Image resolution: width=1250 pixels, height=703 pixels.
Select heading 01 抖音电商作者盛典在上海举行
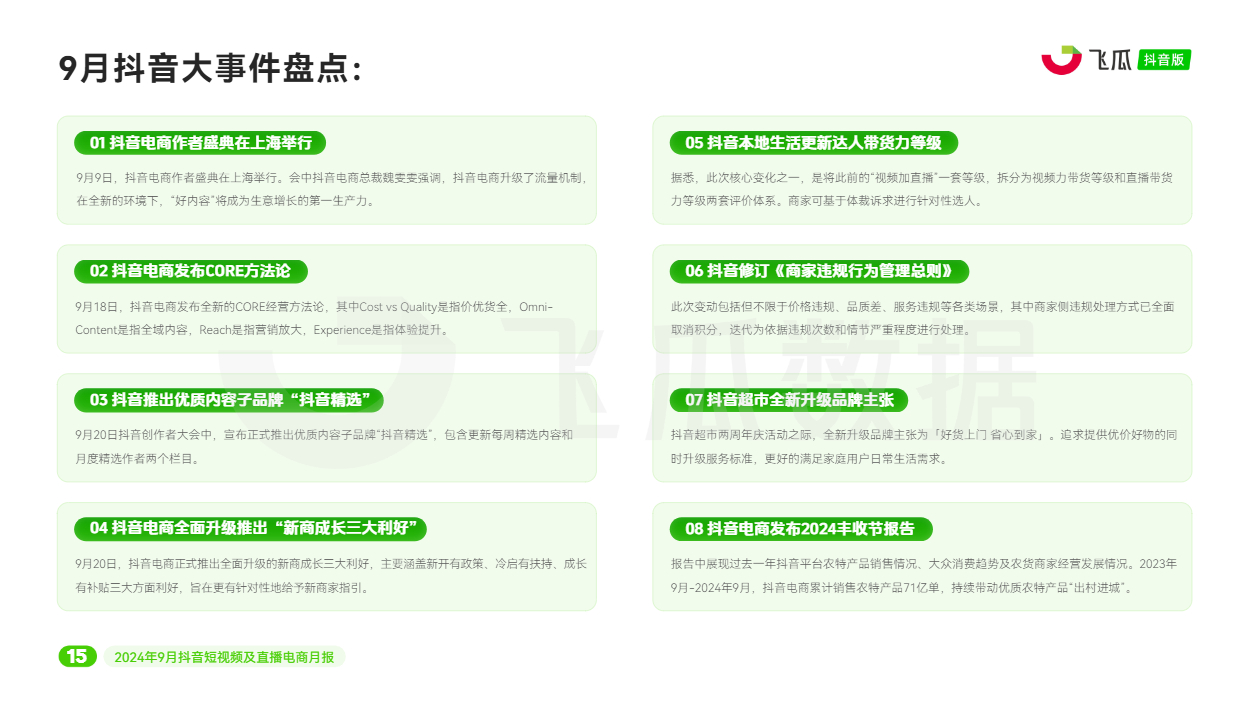coord(200,143)
